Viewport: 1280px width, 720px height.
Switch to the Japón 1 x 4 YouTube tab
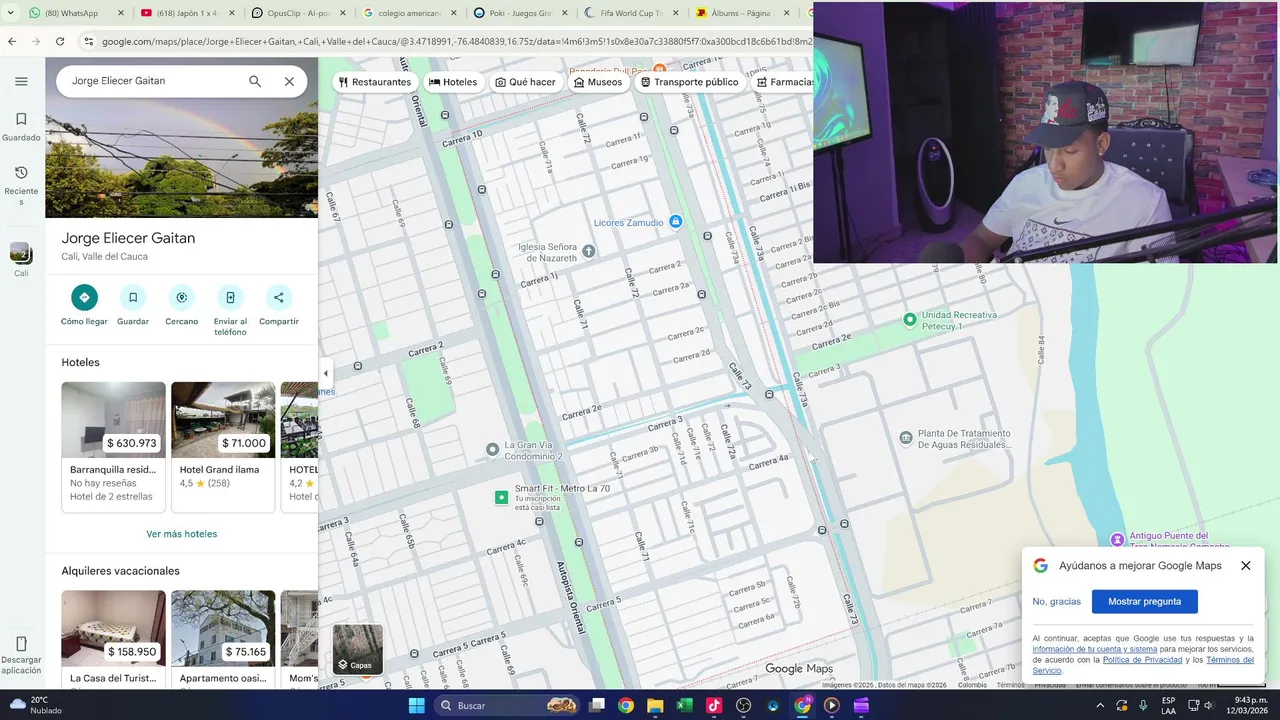pyautogui.click(x=187, y=13)
